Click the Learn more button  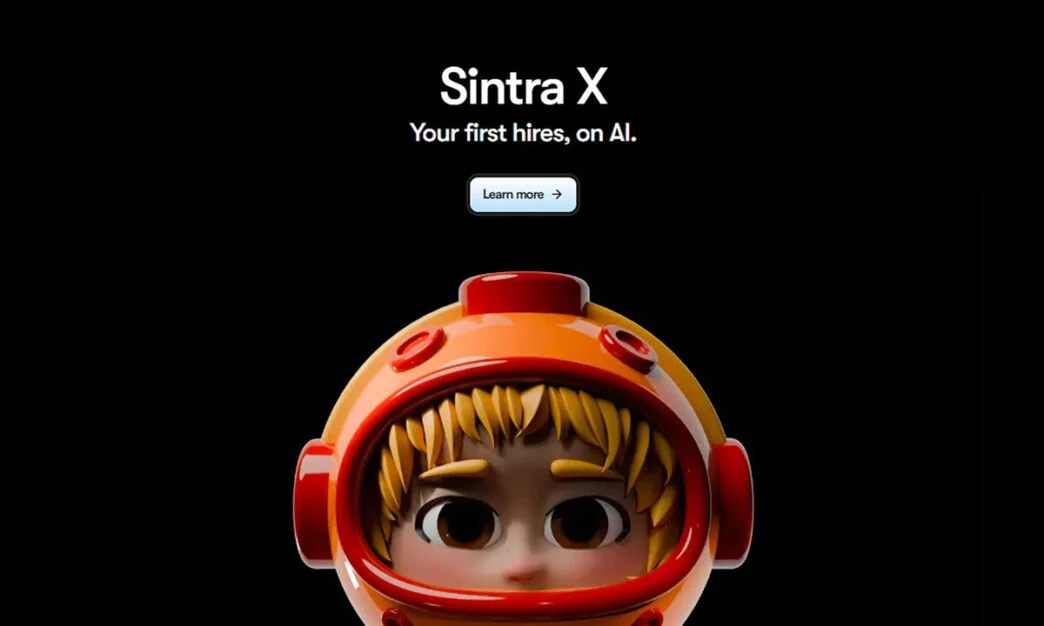pos(523,194)
